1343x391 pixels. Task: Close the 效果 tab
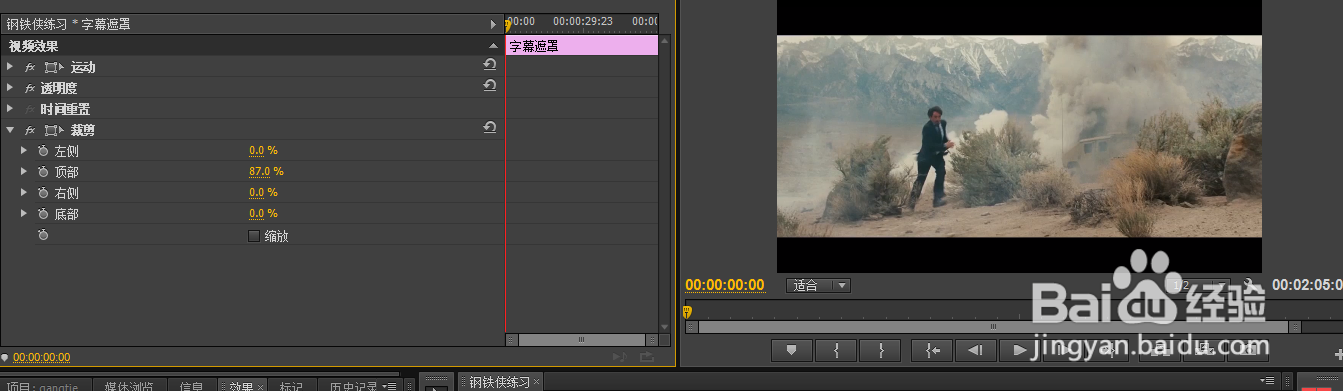[x=261, y=386]
